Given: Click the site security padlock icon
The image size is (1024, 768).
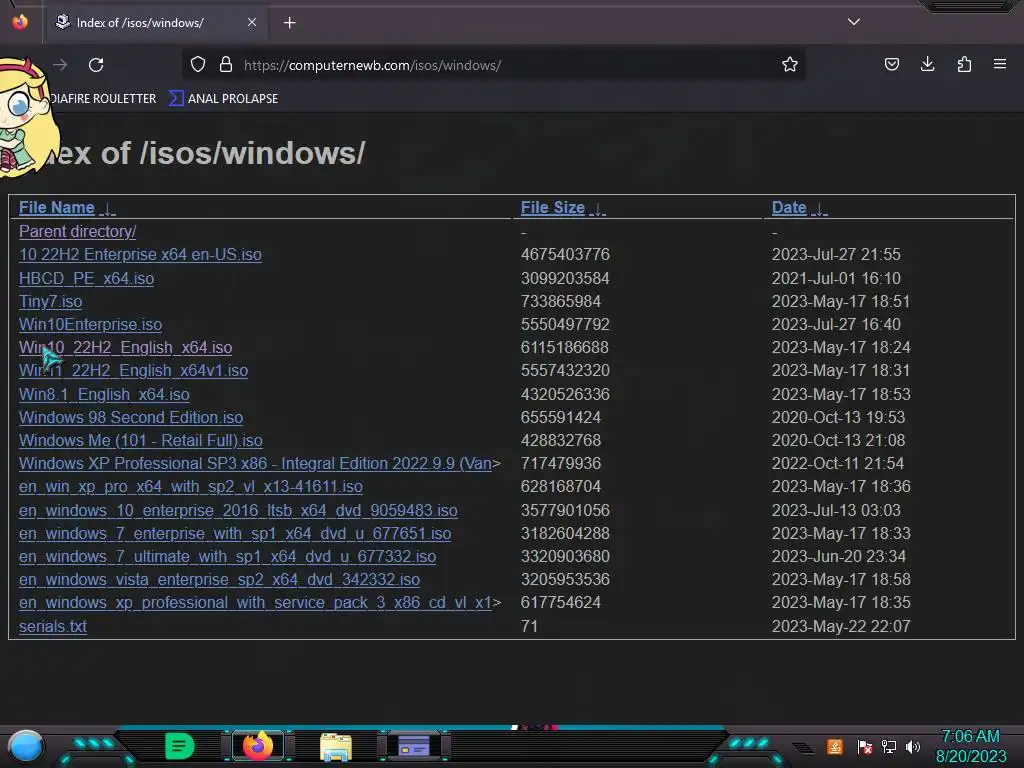Looking at the screenshot, I should point(226,65).
